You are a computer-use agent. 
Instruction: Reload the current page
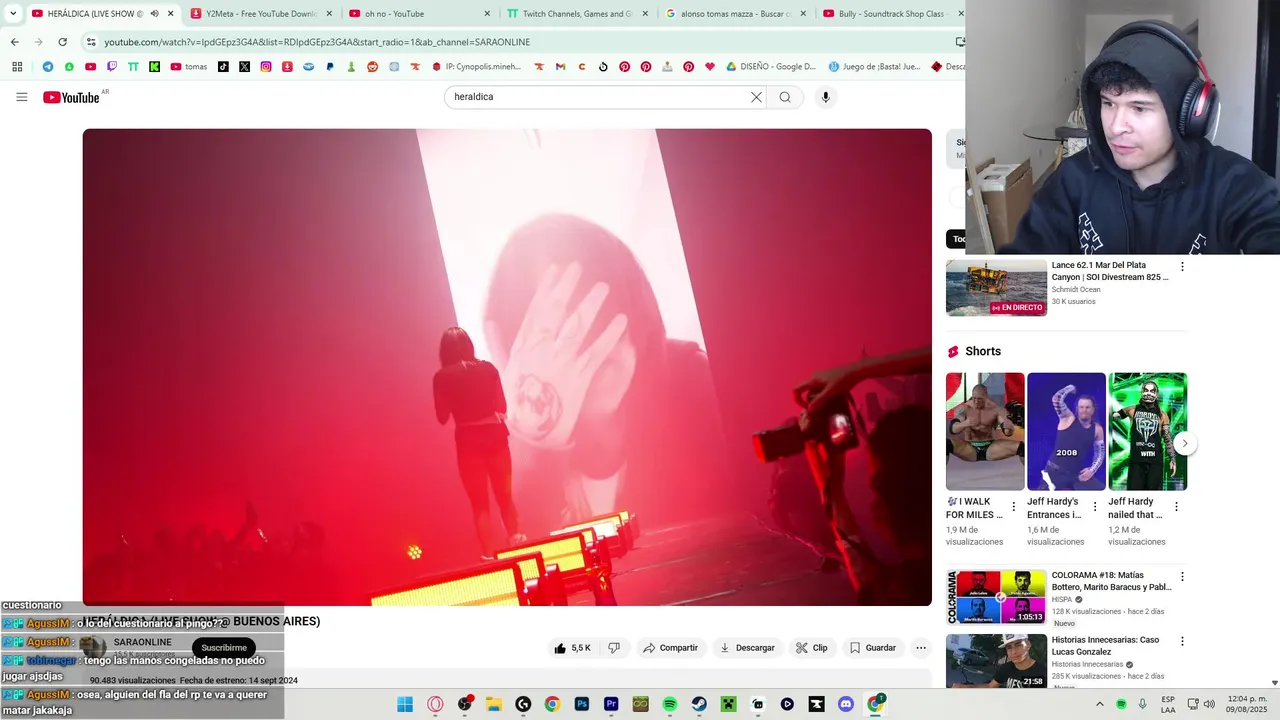coord(62,42)
